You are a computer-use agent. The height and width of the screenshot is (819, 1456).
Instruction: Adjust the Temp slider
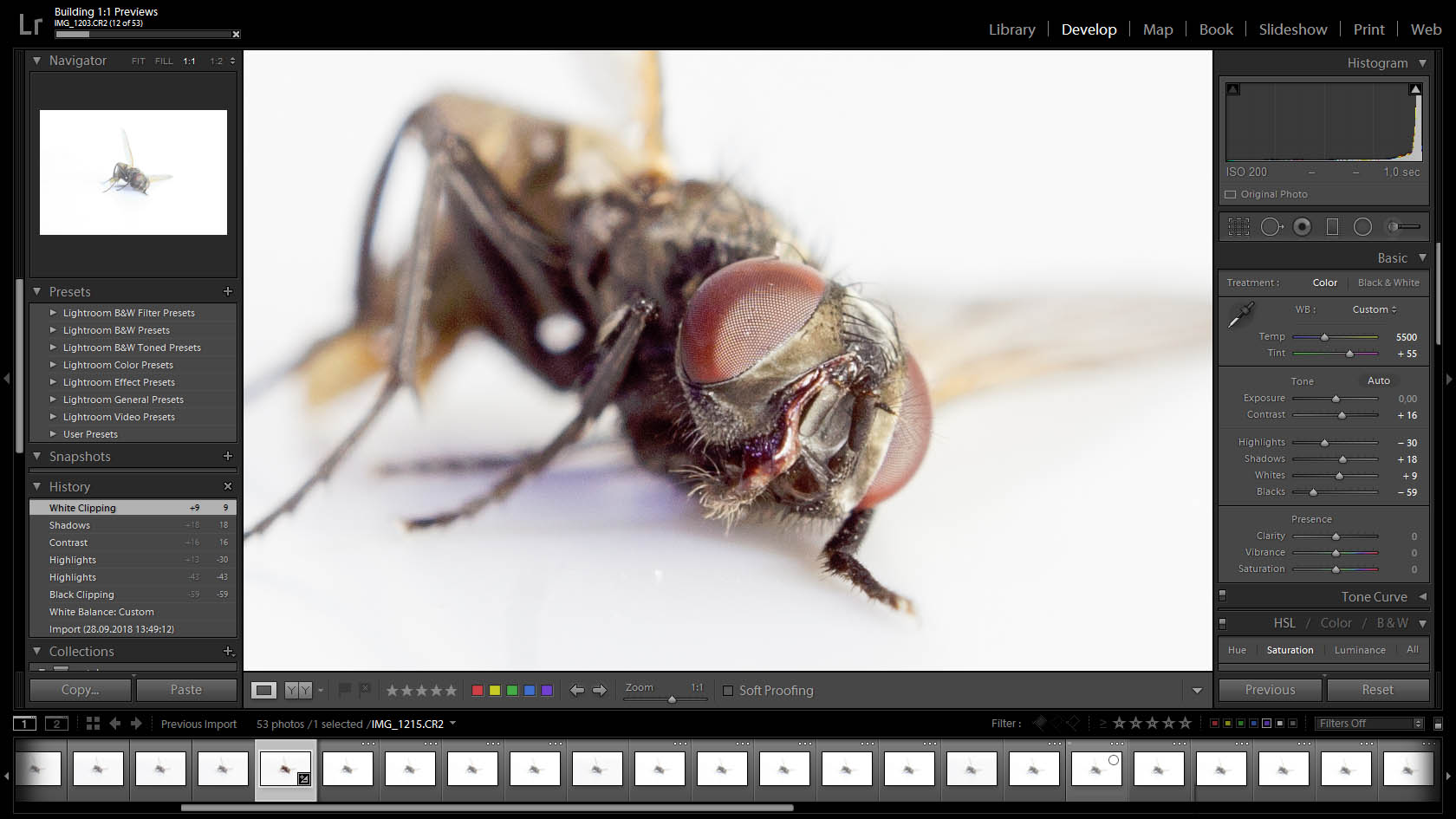click(1324, 337)
